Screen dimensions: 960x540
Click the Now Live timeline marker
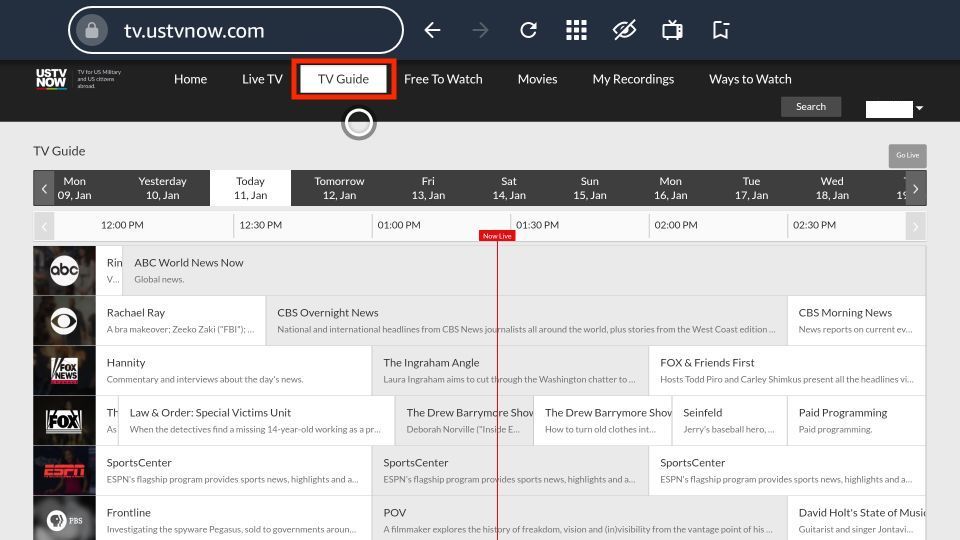coord(497,236)
